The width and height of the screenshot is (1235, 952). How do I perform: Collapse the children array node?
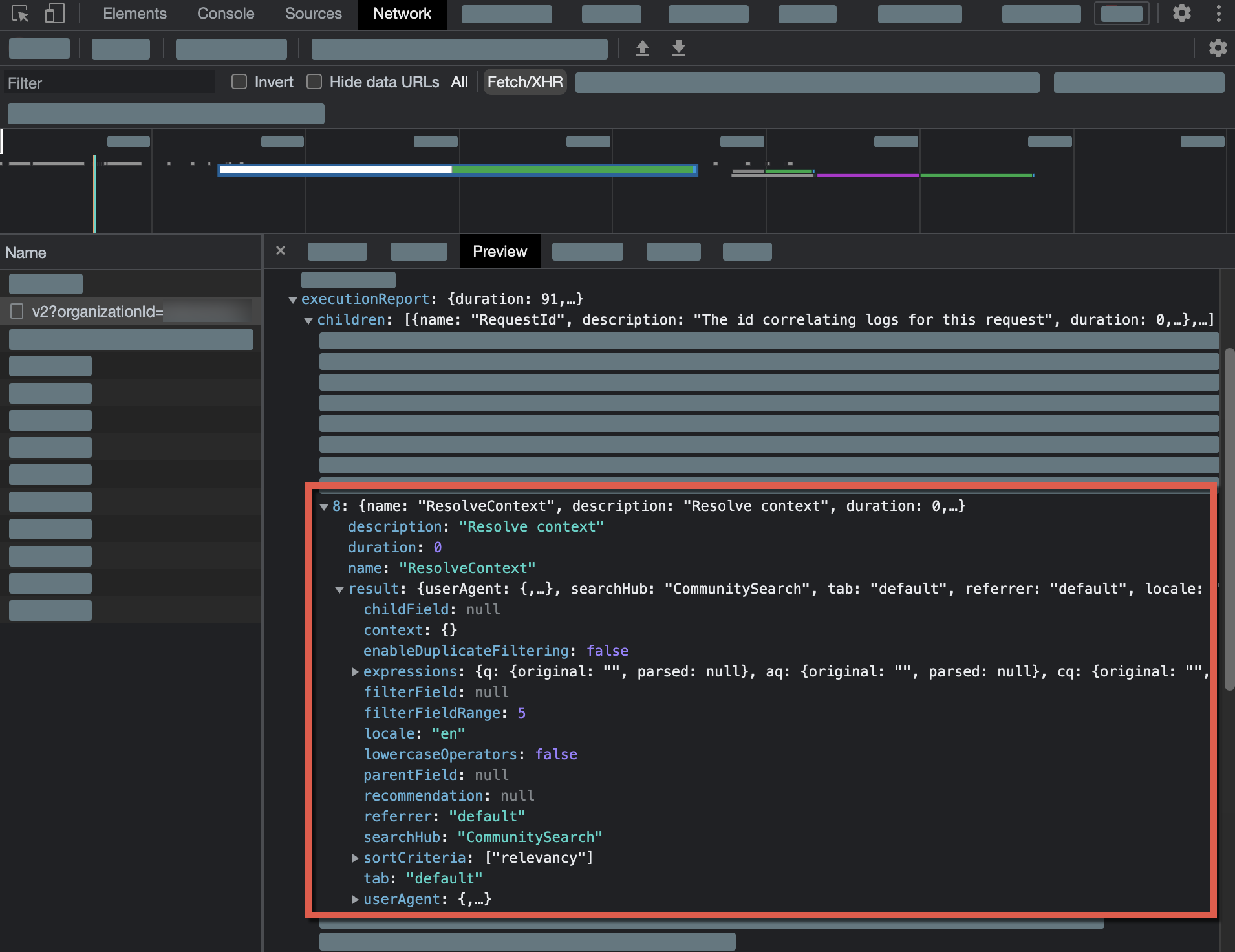point(308,320)
